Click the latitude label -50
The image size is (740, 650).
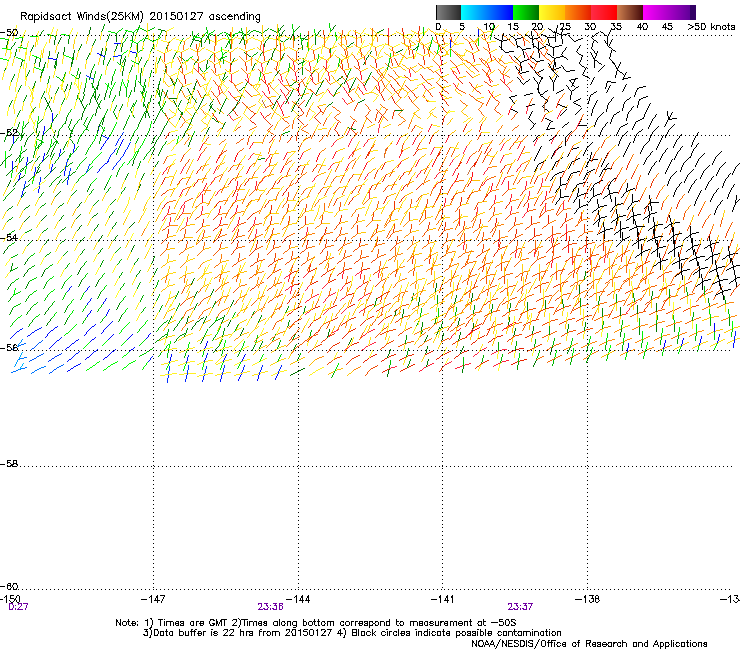coord(9,33)
